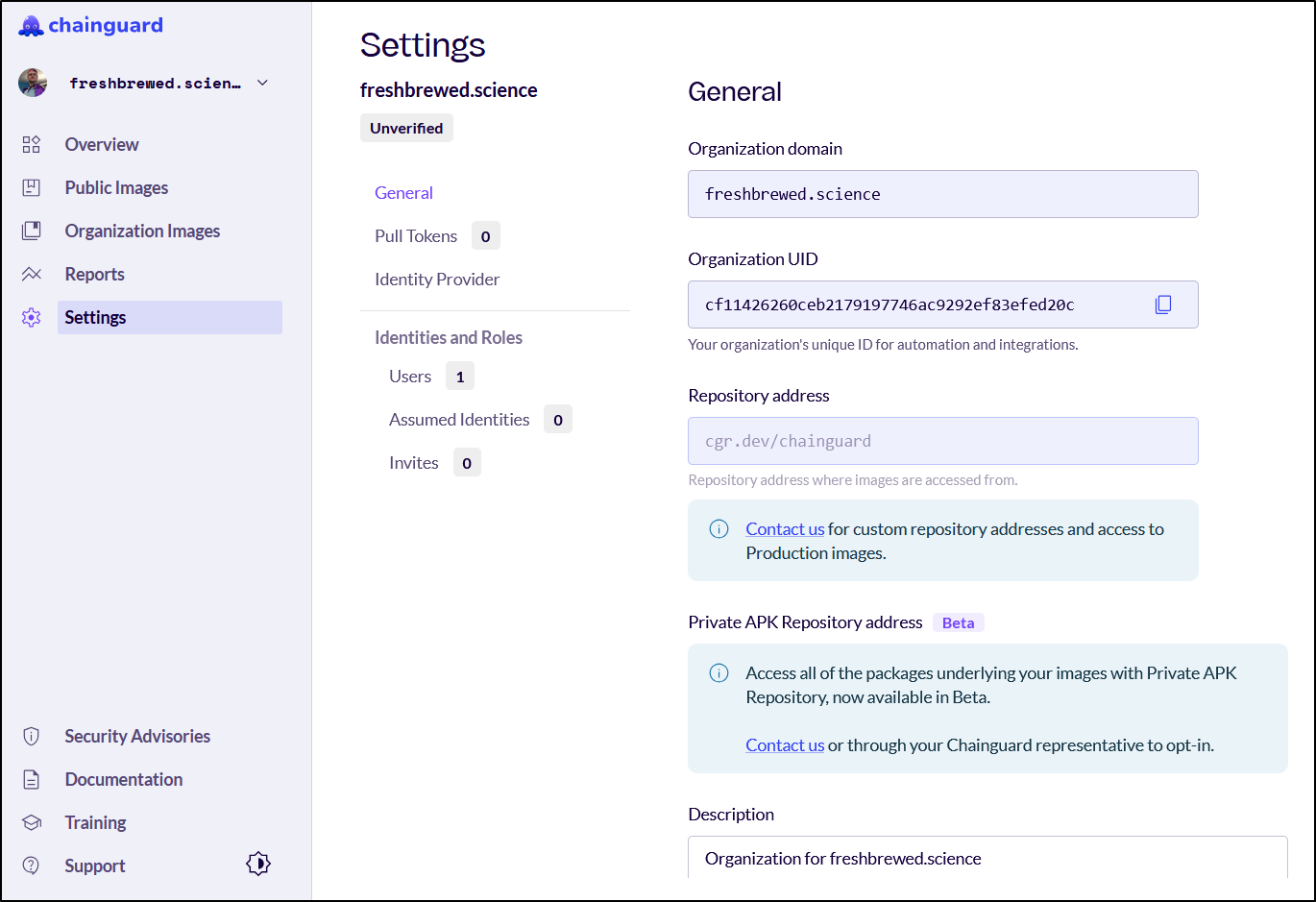Click the Reports chart icon

click(x=32, y=274)
